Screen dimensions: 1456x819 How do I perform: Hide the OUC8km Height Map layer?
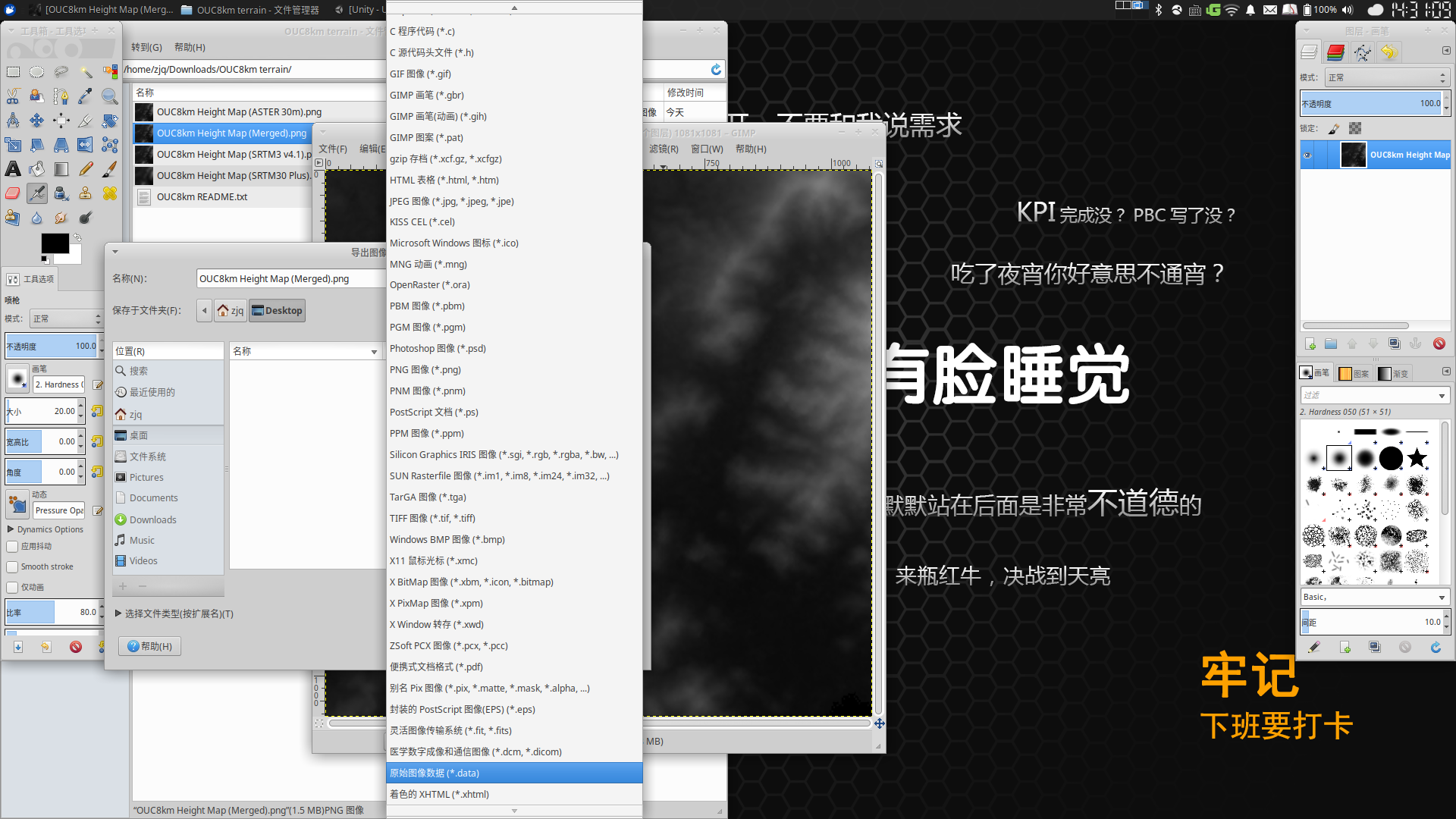click(x=1307, y=155)
